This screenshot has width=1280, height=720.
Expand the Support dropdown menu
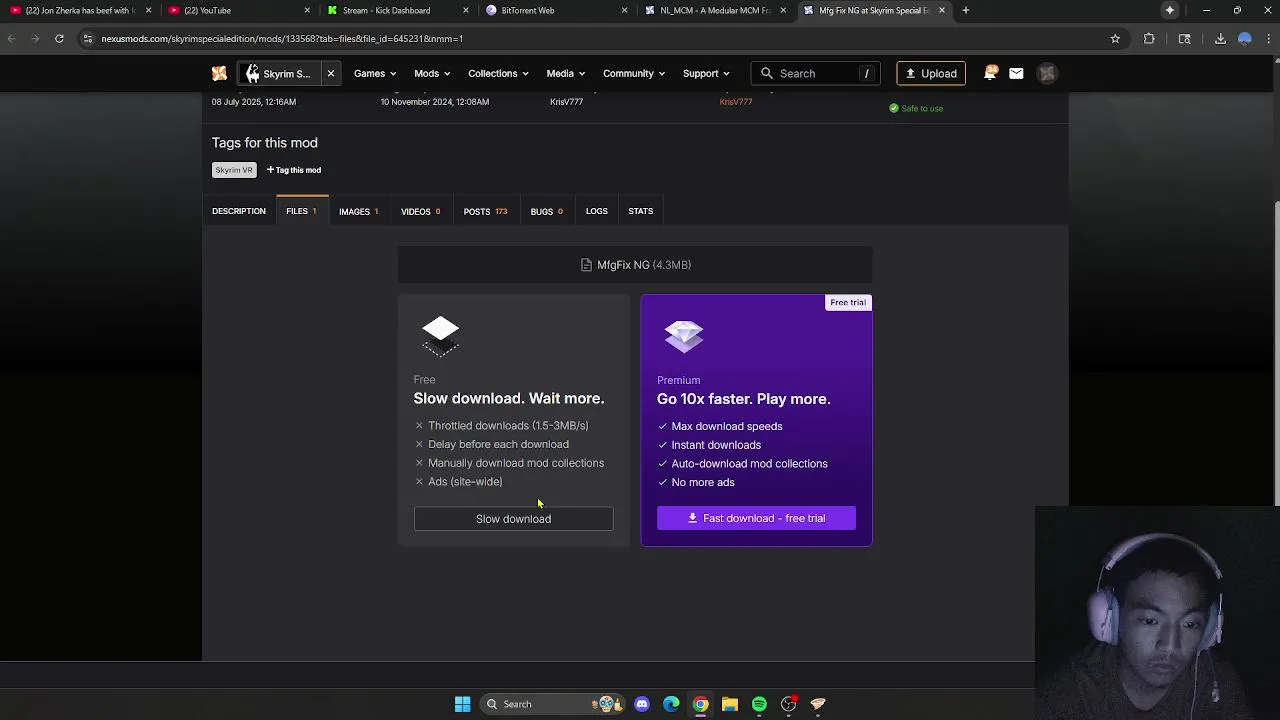706,73
